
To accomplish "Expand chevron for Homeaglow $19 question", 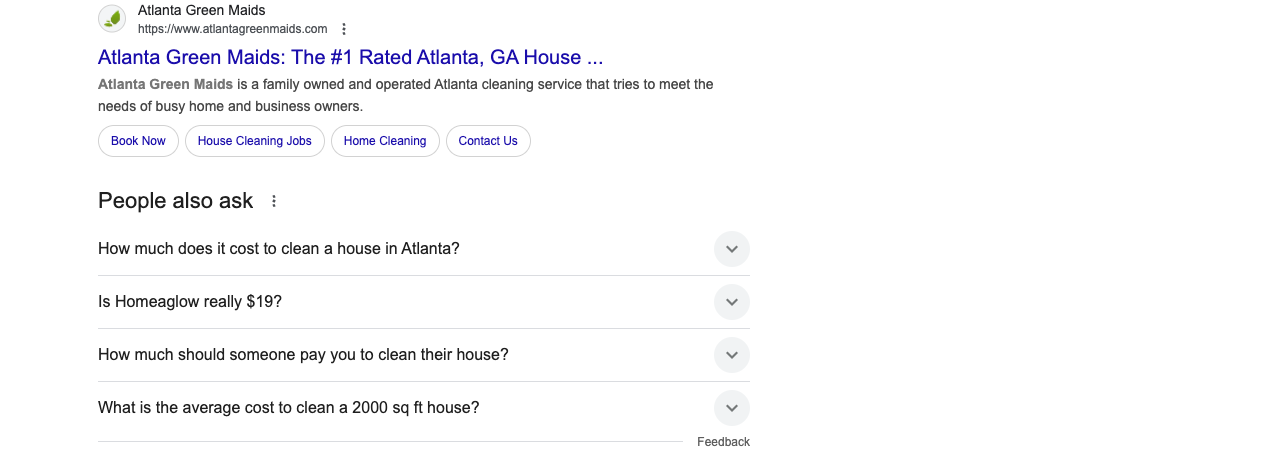I will (x=732, y=302).
